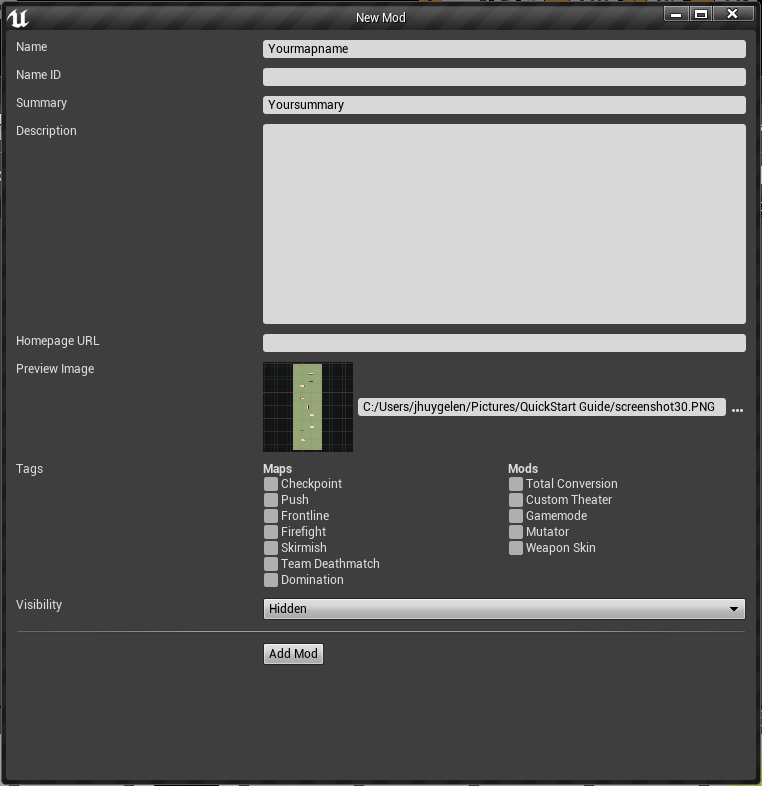Click the preview image thumbnail
The height and width of the screenshot is (786, 762).
308,407
